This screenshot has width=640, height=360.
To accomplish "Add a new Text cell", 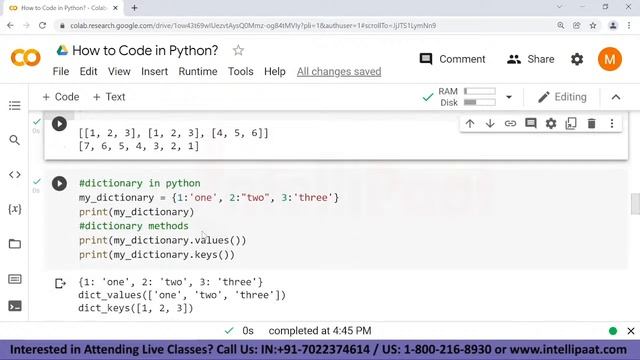I will click(109, 97).
